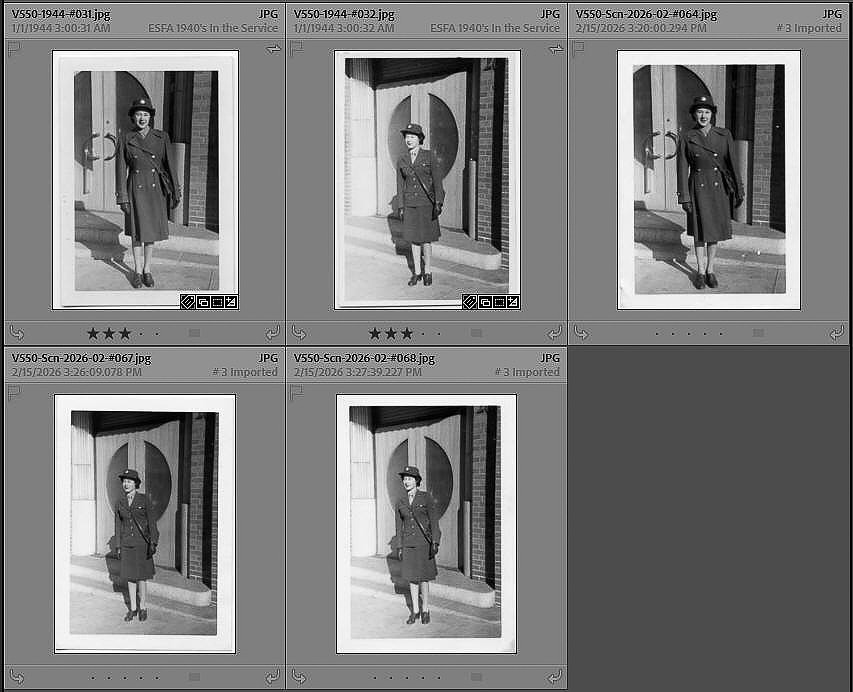Click the date 1/1/1944 3:00:31 AM
This screenshot has height=692, width=853.
[x=61, y=28]
